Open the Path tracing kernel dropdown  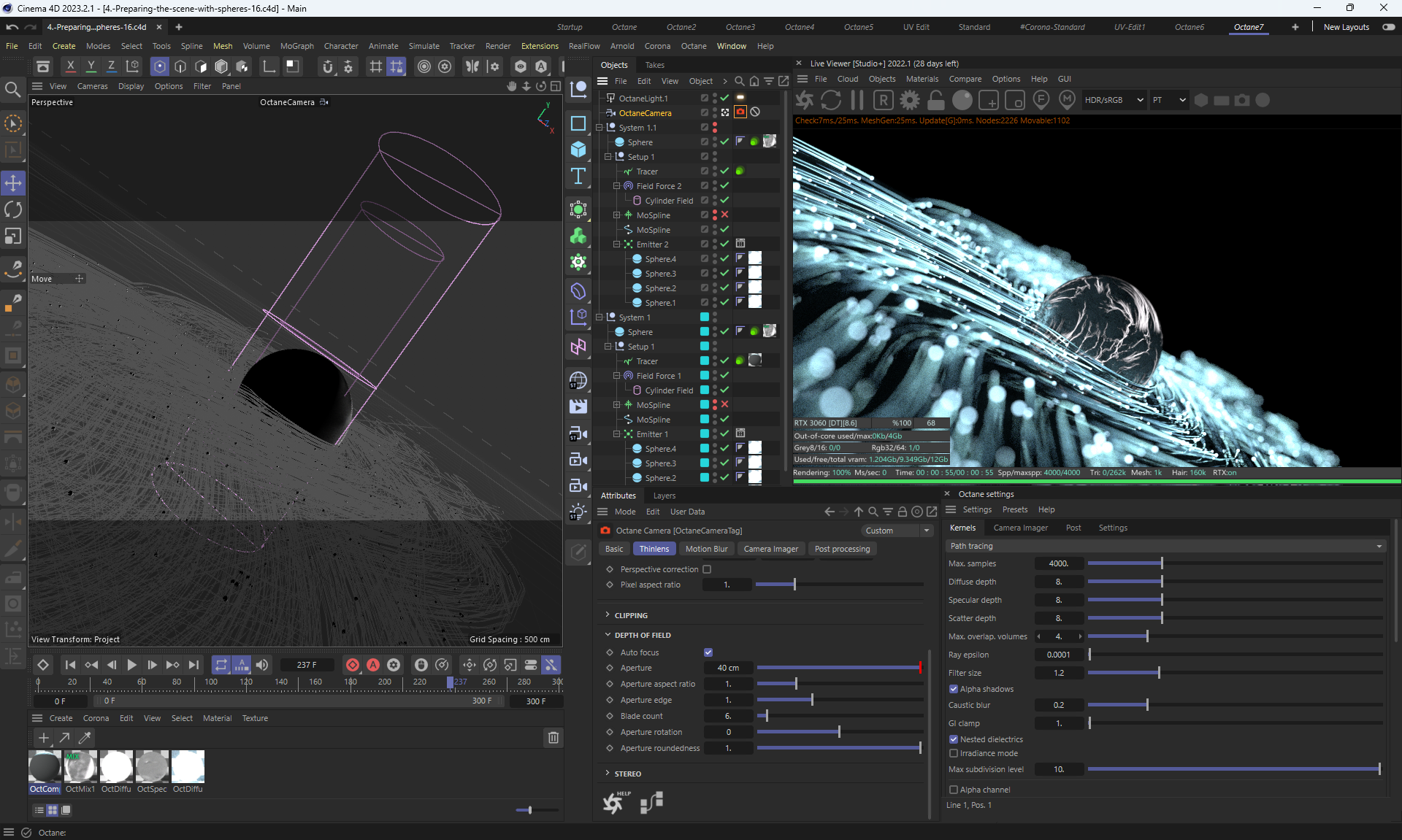pos(1166,546)
